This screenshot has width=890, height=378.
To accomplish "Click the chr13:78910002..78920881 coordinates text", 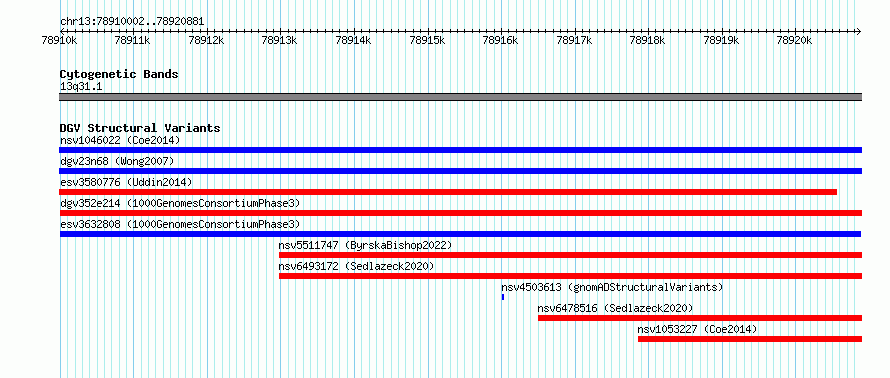I will coord(132,22).
